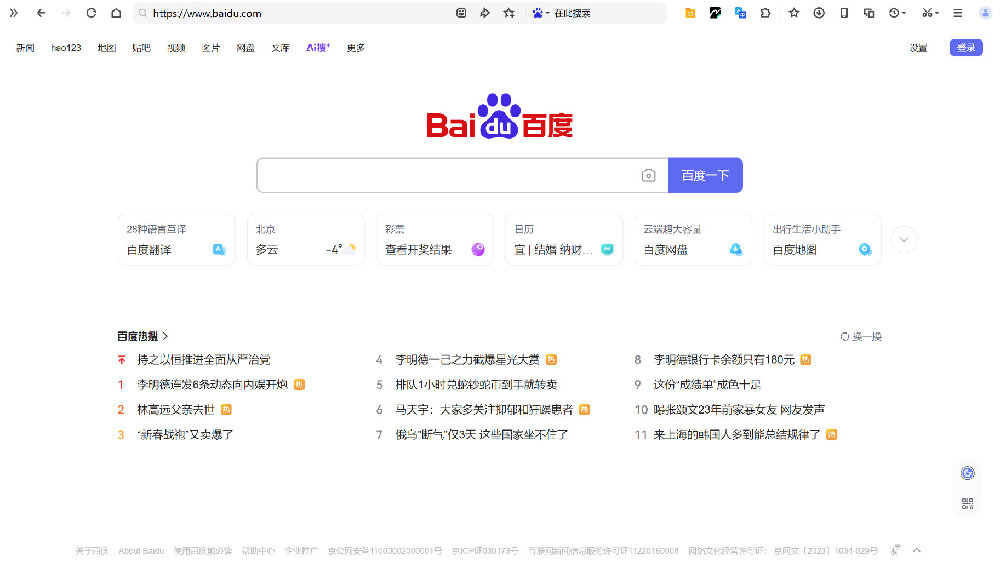Viewport: 1000px width, 562px height.
Task: Expand the sidebar double-chevron icon
Action: click(13, 13)
